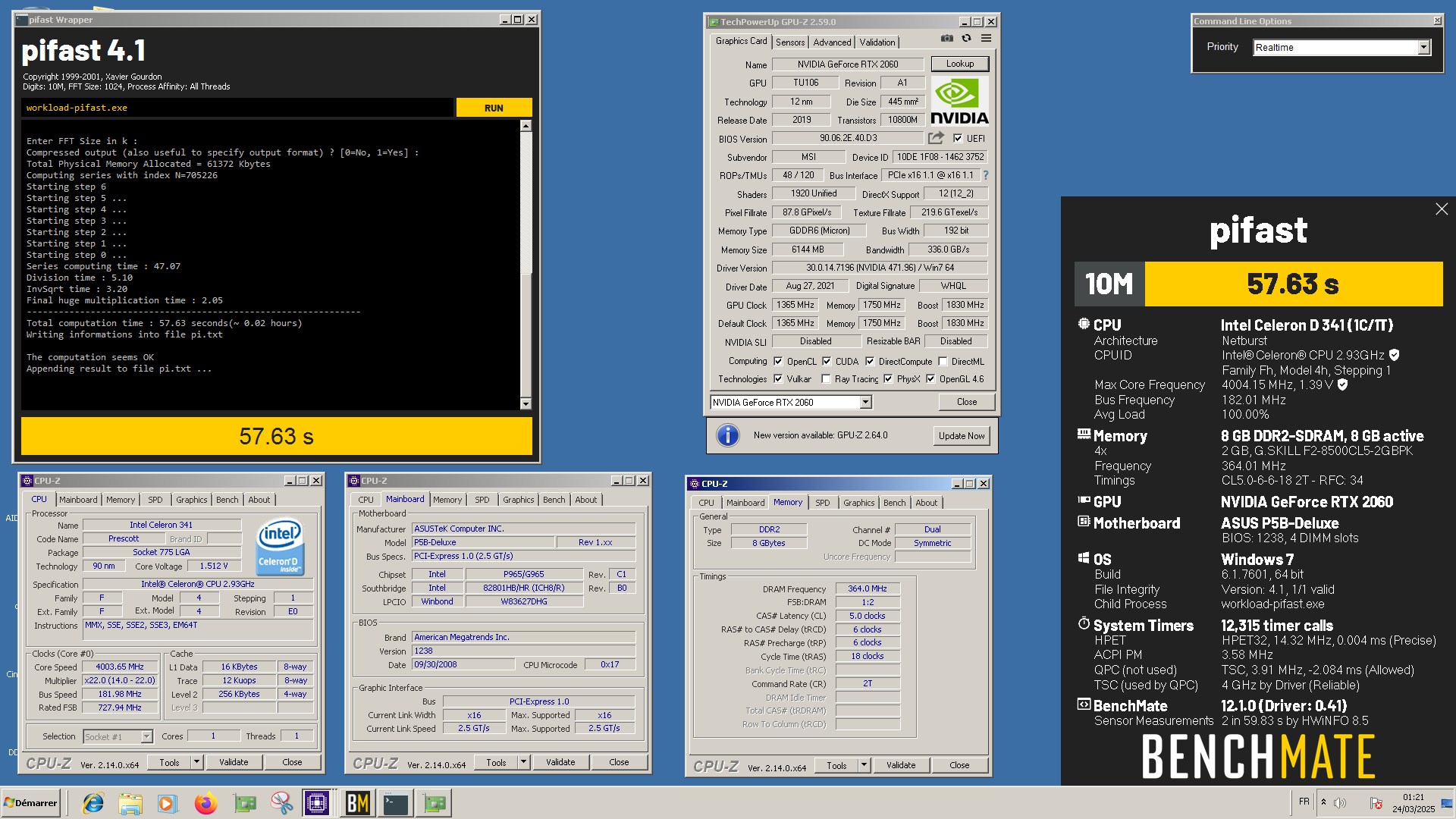Switch to the Sensors tab in GPU-Z
This screenshot has height=819, width=1456.
tap(790, 42)
